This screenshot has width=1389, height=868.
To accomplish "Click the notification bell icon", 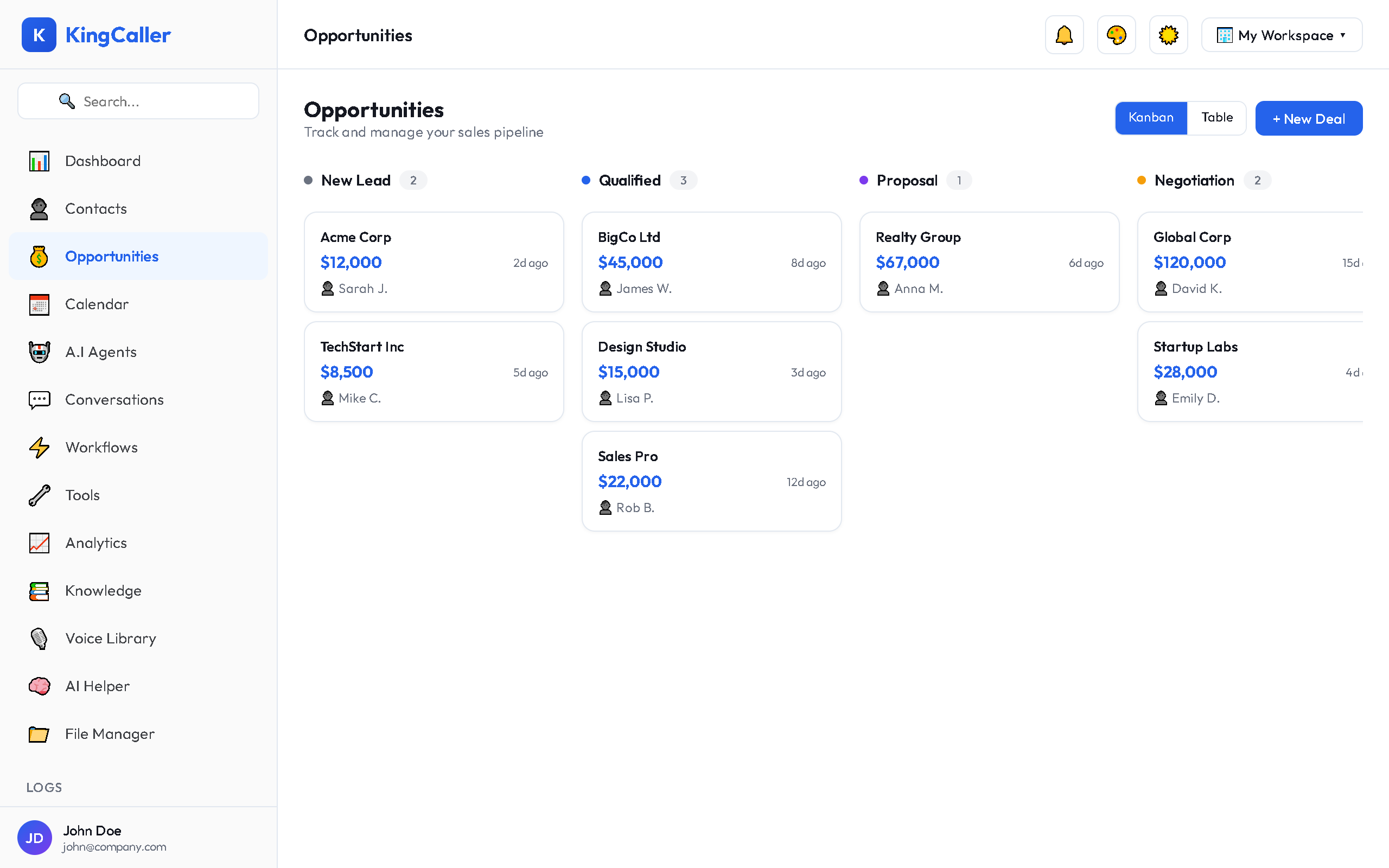I will (1063, 34).
